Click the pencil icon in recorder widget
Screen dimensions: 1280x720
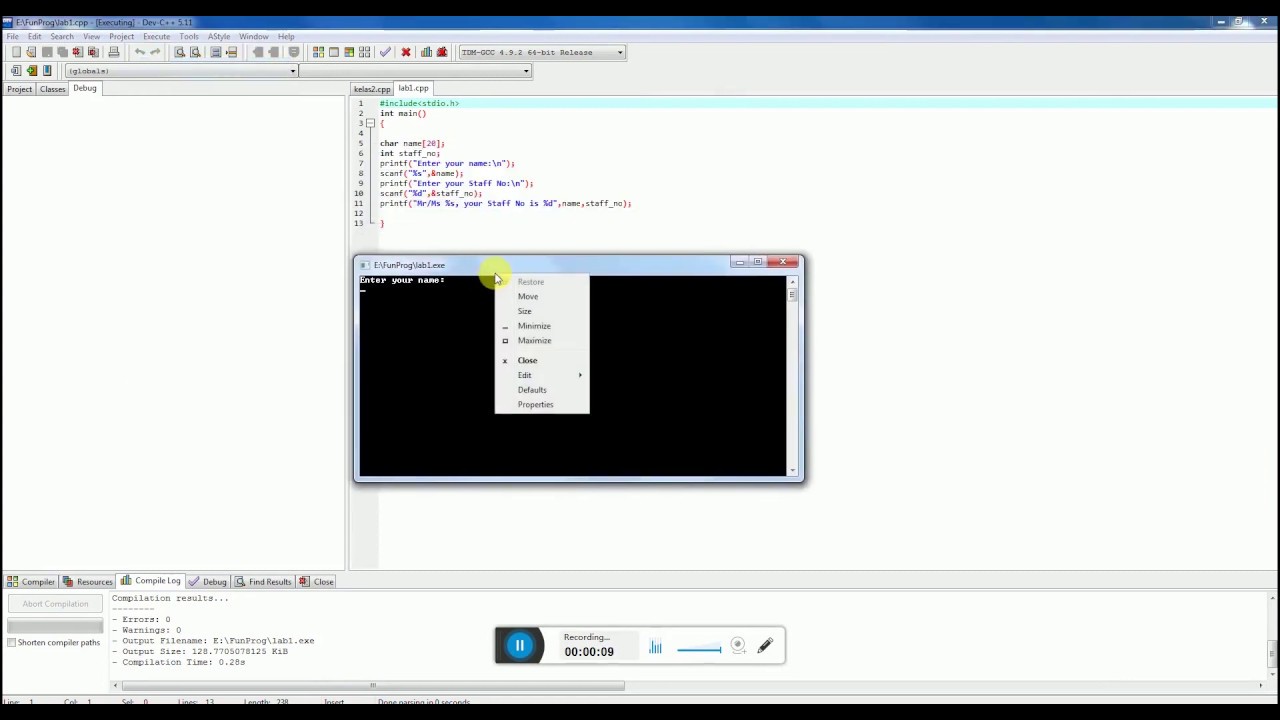coord(765,646)
